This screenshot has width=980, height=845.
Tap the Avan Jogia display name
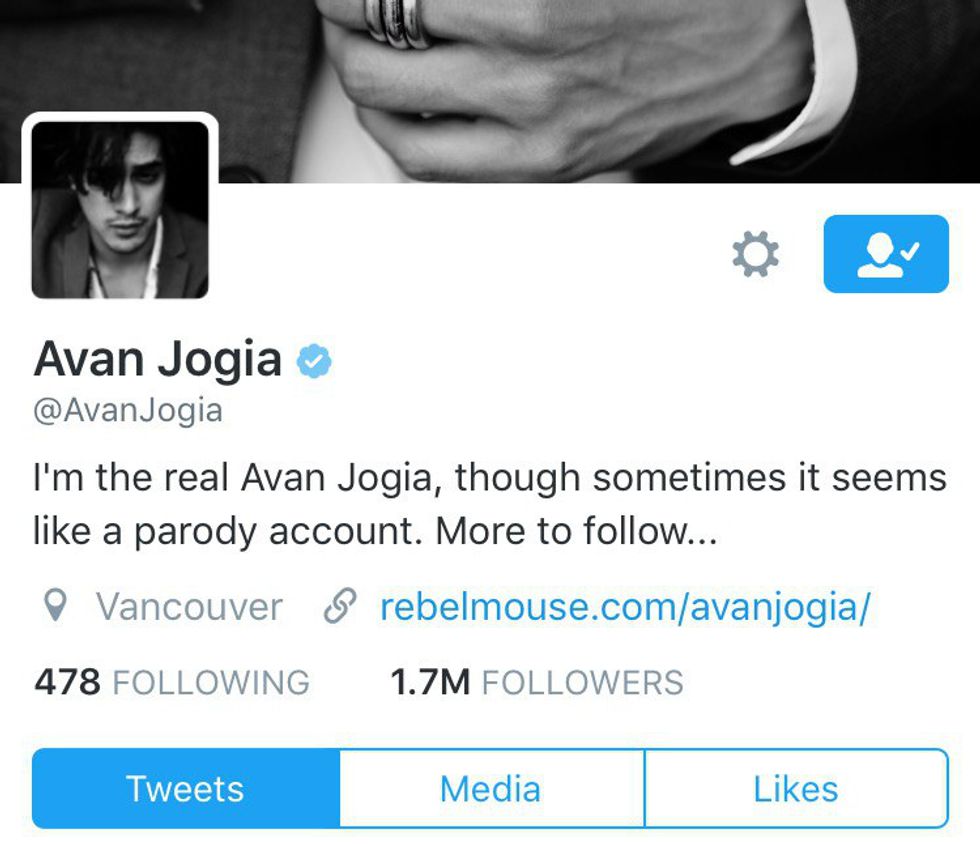(x=158, y=359)
